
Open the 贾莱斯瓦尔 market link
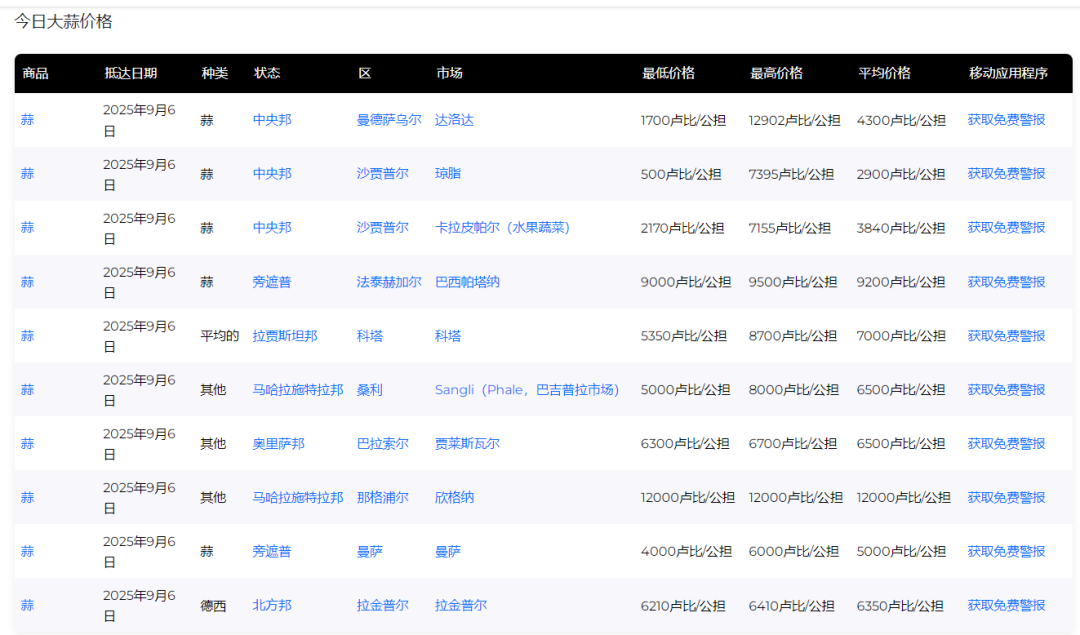(x=467, y=444)
